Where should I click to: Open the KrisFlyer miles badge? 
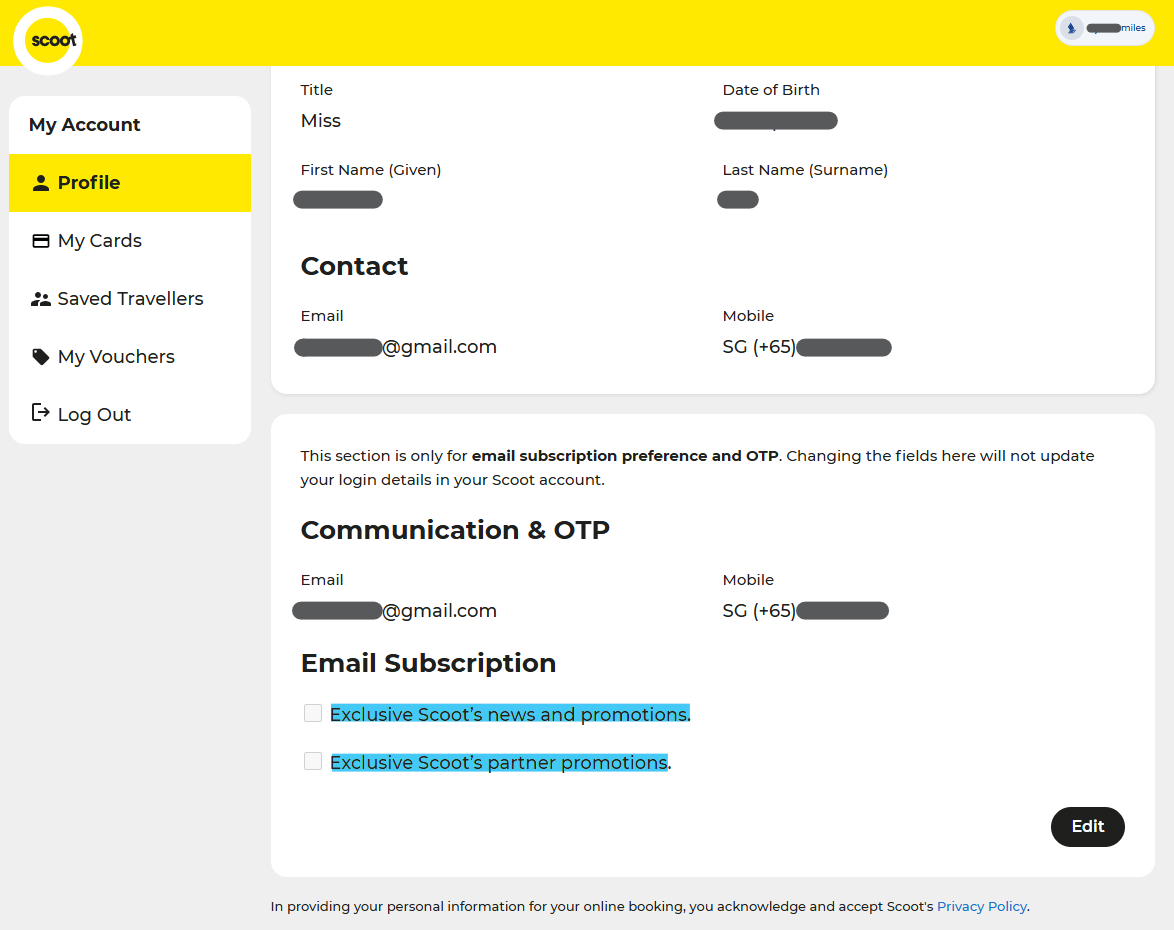1104,28
